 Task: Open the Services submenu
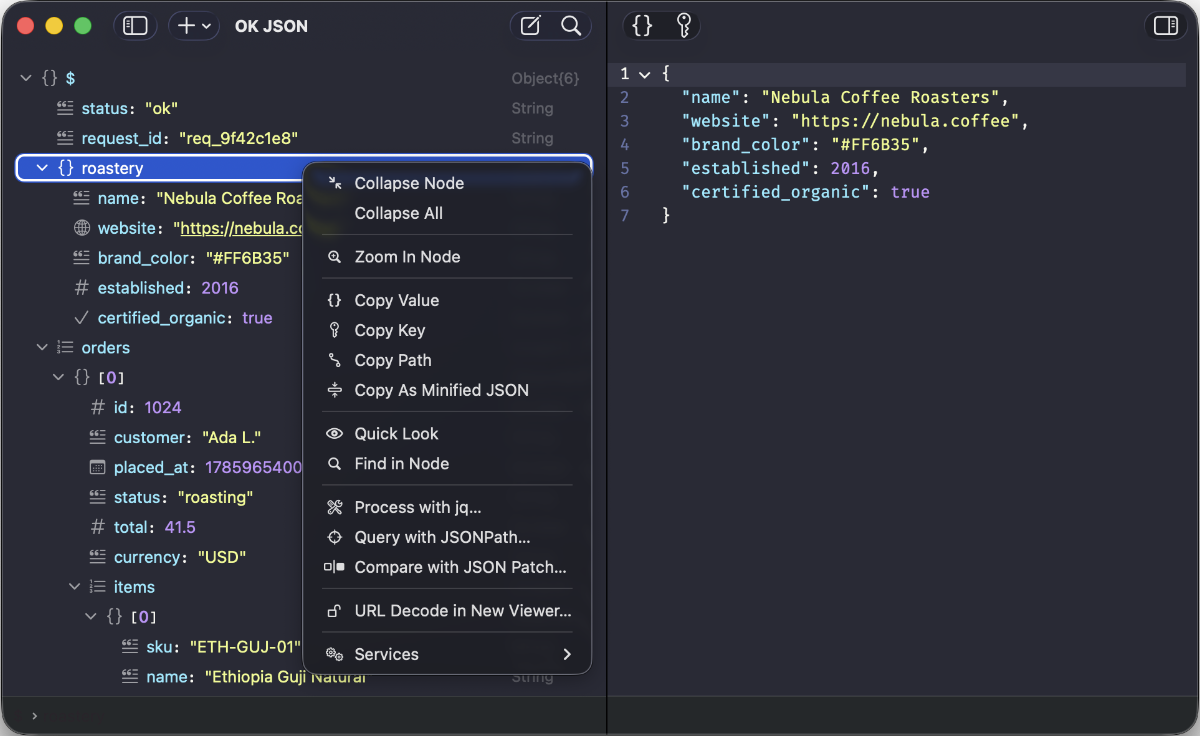point(447,654)
